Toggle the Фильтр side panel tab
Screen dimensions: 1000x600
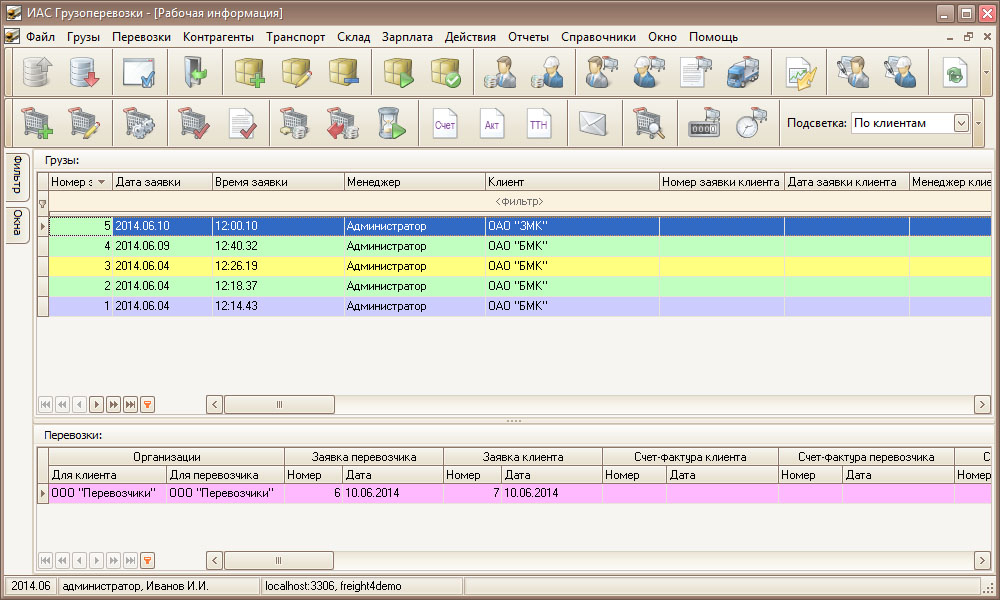pyautogui.click(x=18, y=177)
